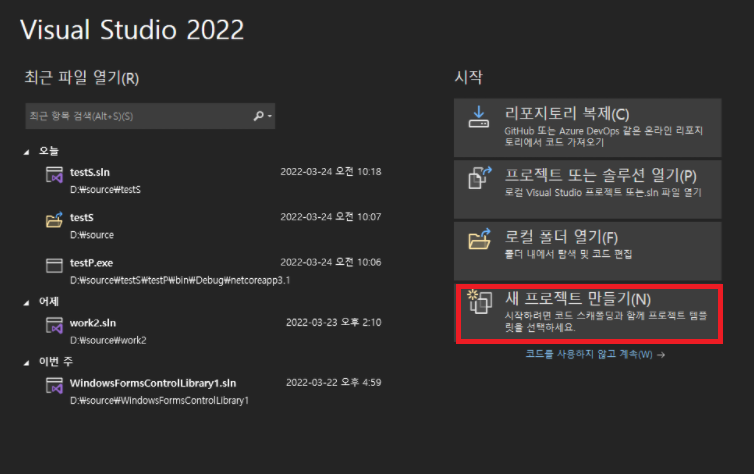Viewport: 754px width, 474px height.
Task: Click the clone repository download icon
Action: click(x=478, y=117)
